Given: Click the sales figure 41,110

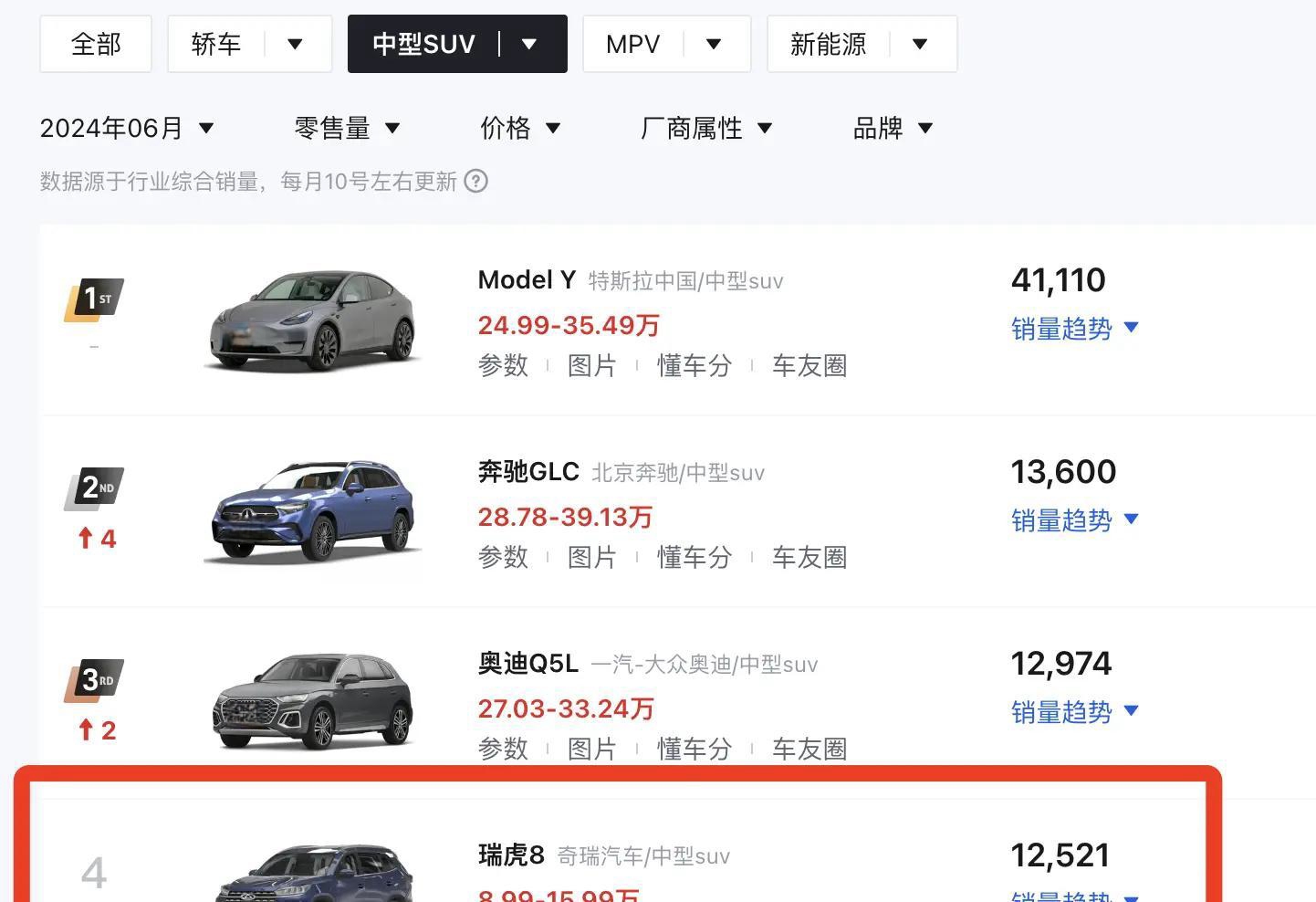Looking at the screenshot, I should click(1059, 280).
